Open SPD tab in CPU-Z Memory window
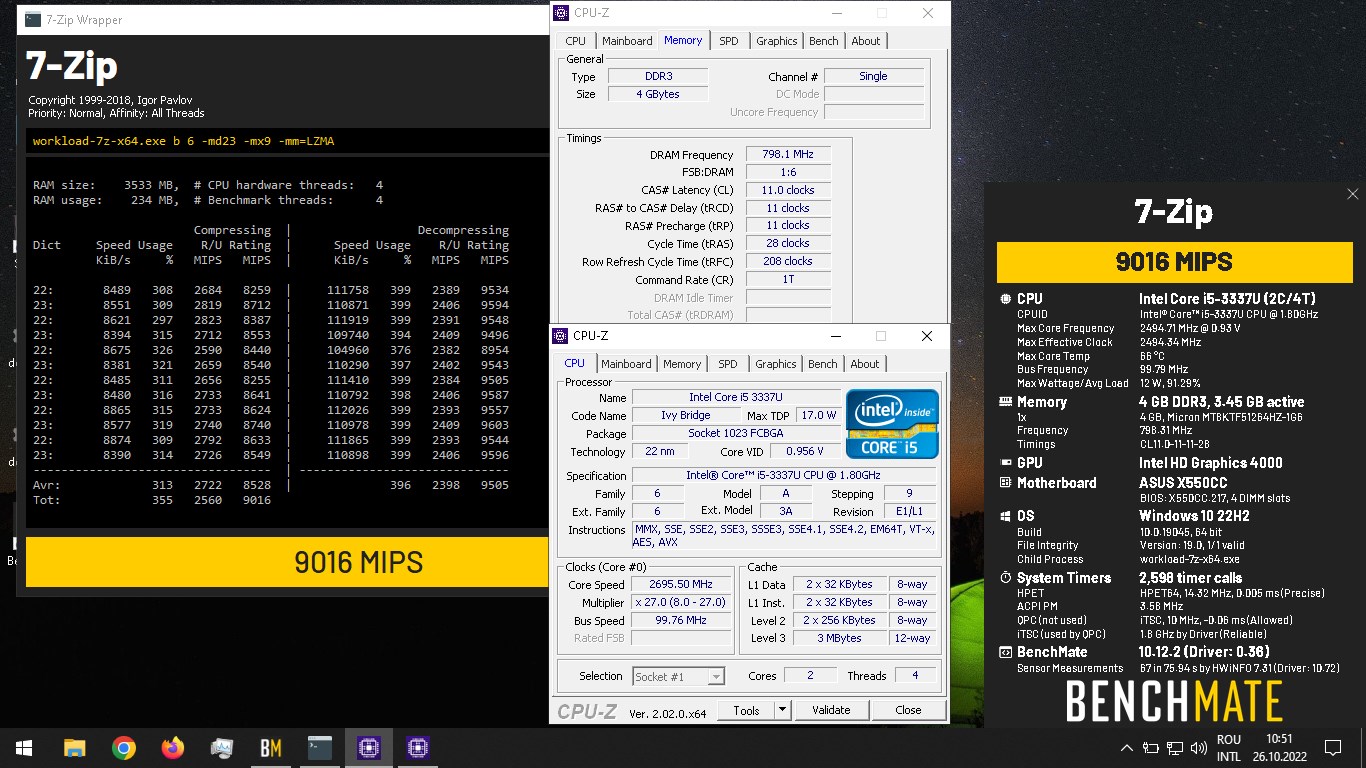This screenshot has height=768, width=1366. (x=729, y=41)
